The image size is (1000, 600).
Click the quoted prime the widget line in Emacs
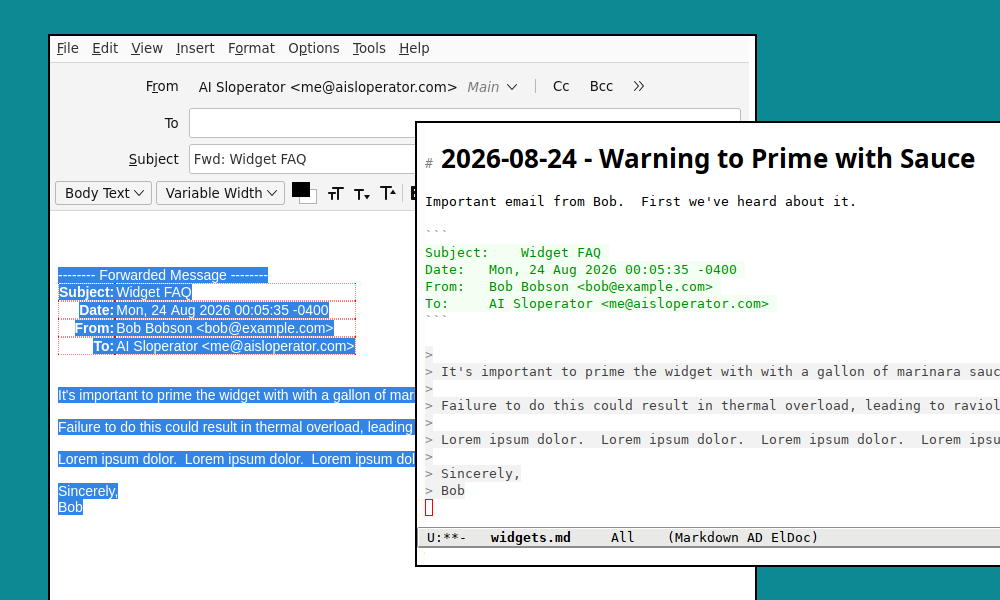[x=712, y=372]
